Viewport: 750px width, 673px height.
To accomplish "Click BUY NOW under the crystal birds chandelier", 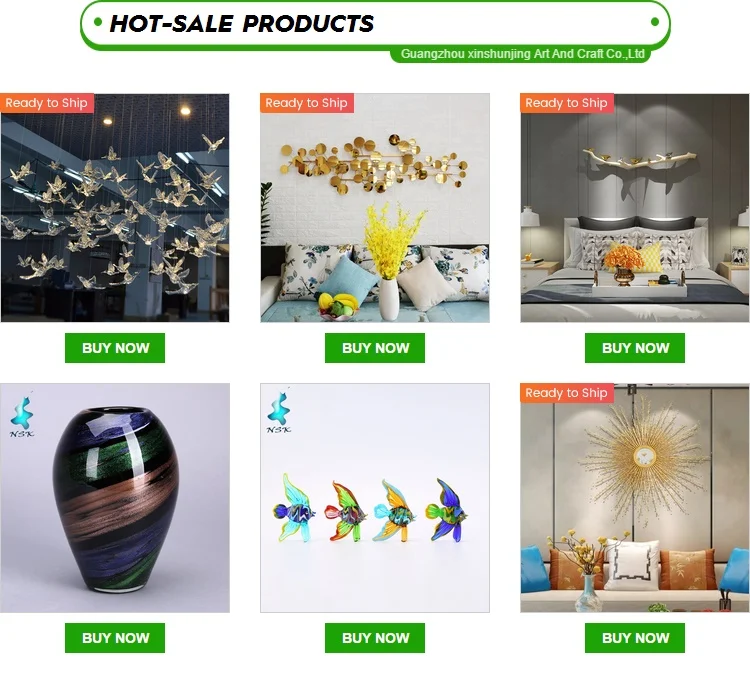I will pos(115,348).
